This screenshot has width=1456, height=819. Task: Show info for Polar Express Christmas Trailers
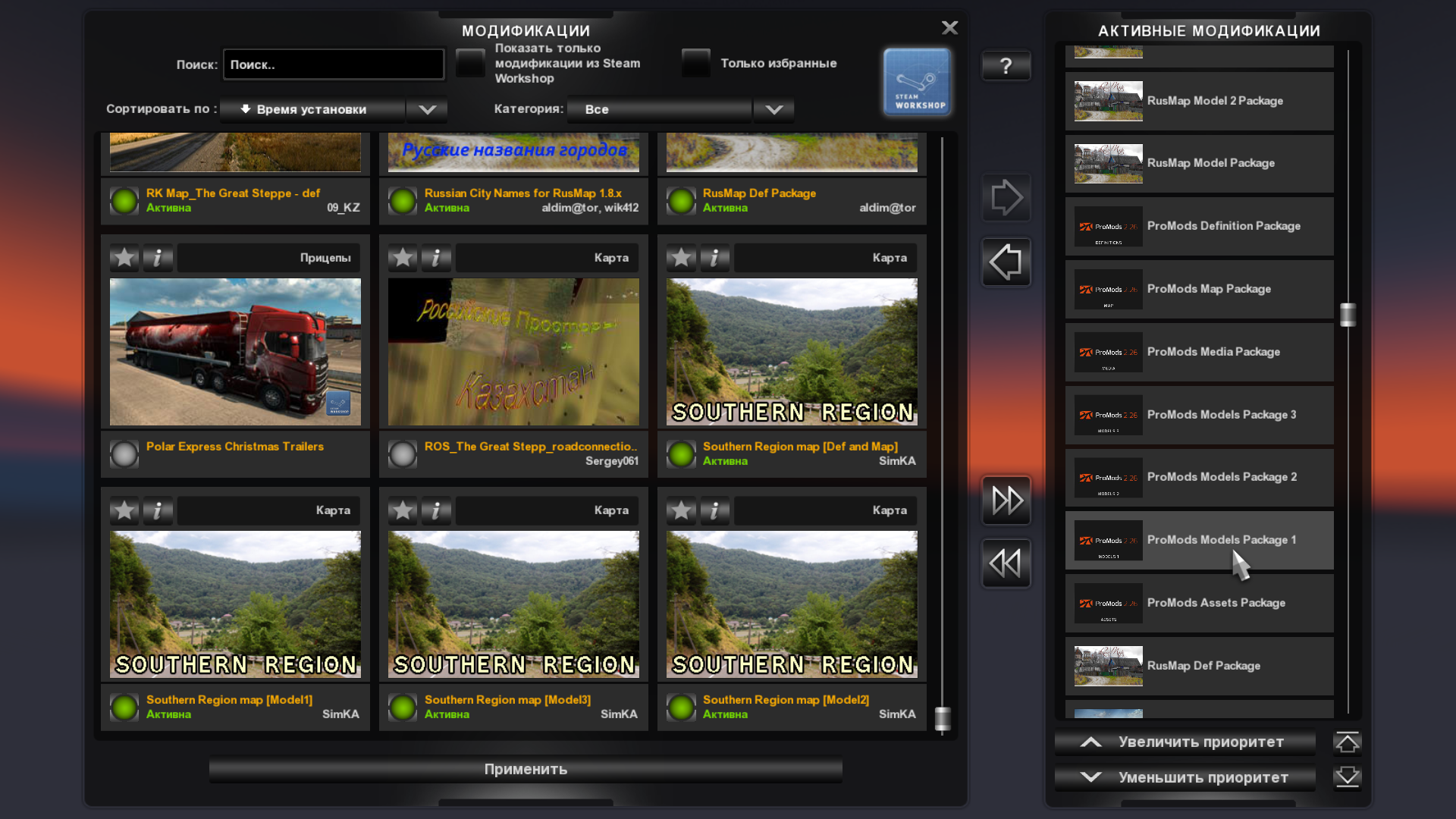click(x=158, y=258)
